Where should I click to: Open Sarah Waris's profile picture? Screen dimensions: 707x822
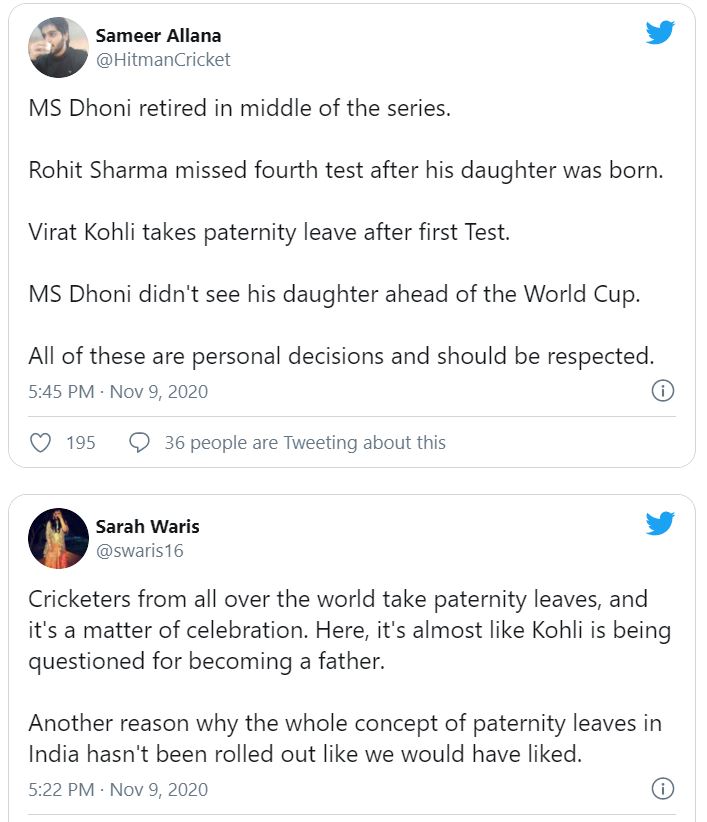[x=58, y=537]
